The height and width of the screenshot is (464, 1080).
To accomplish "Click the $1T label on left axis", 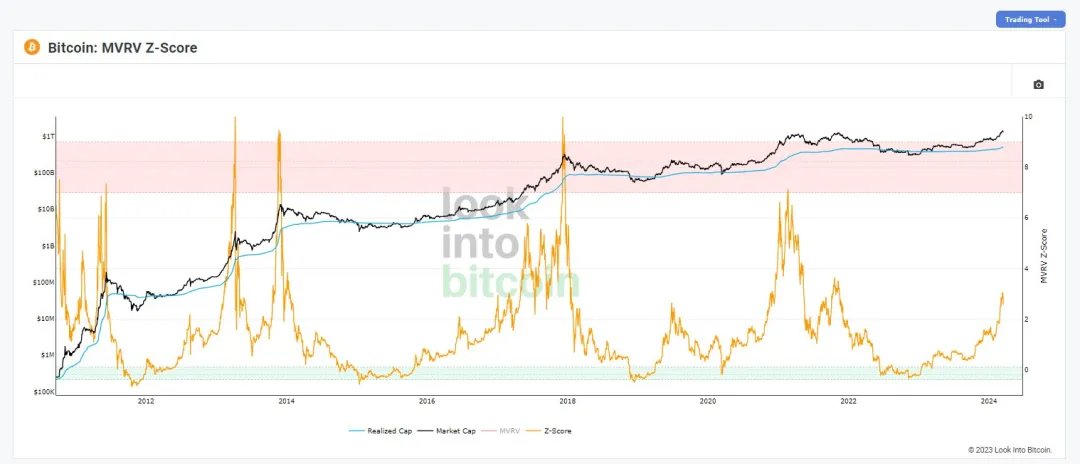I will [47, 135].
